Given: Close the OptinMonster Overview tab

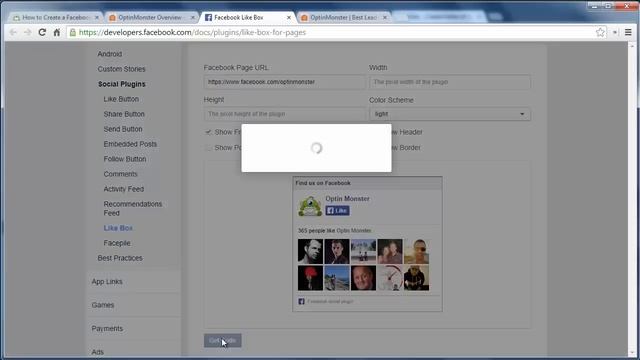Looking at the screenshot, I should (193, 18).
